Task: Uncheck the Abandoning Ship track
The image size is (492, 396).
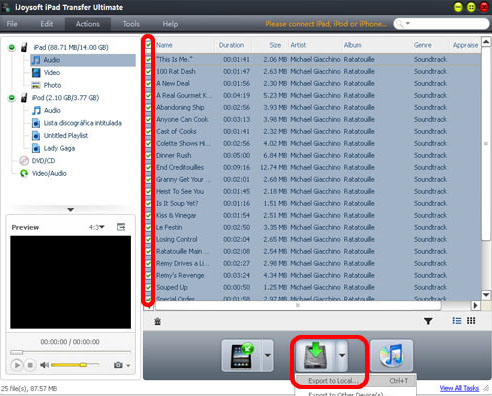Action: [148, 107]
